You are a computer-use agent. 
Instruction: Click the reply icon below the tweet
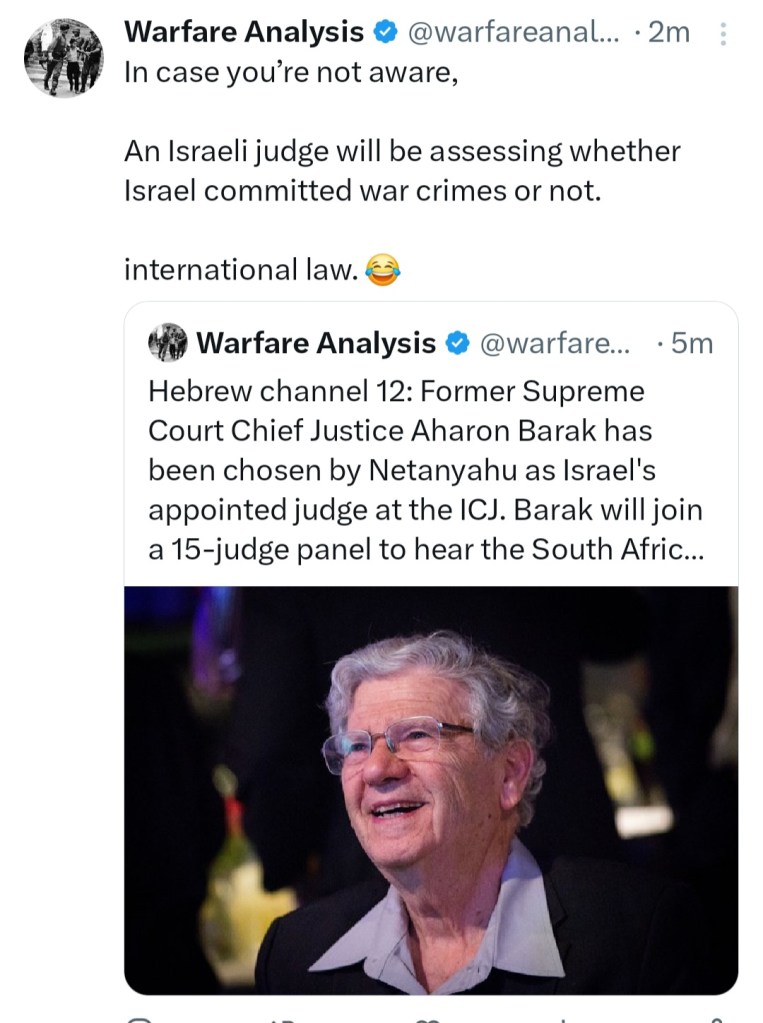(139, 1018)
